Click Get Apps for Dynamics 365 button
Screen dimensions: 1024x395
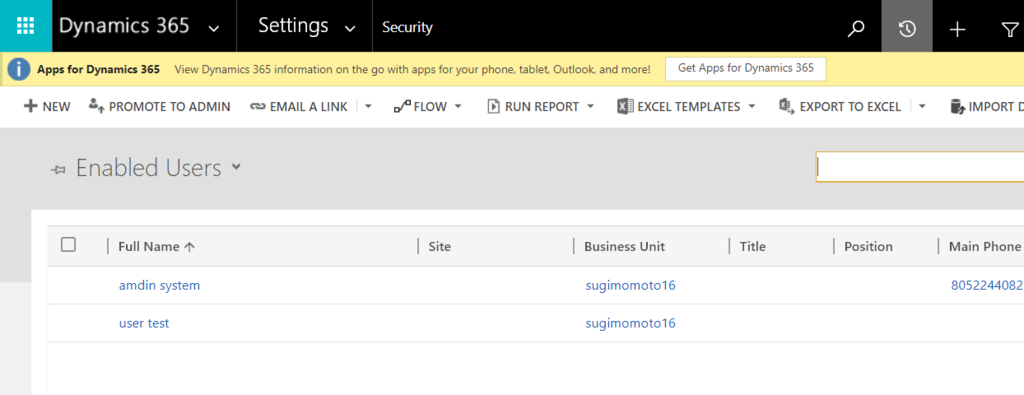(746, 69)
